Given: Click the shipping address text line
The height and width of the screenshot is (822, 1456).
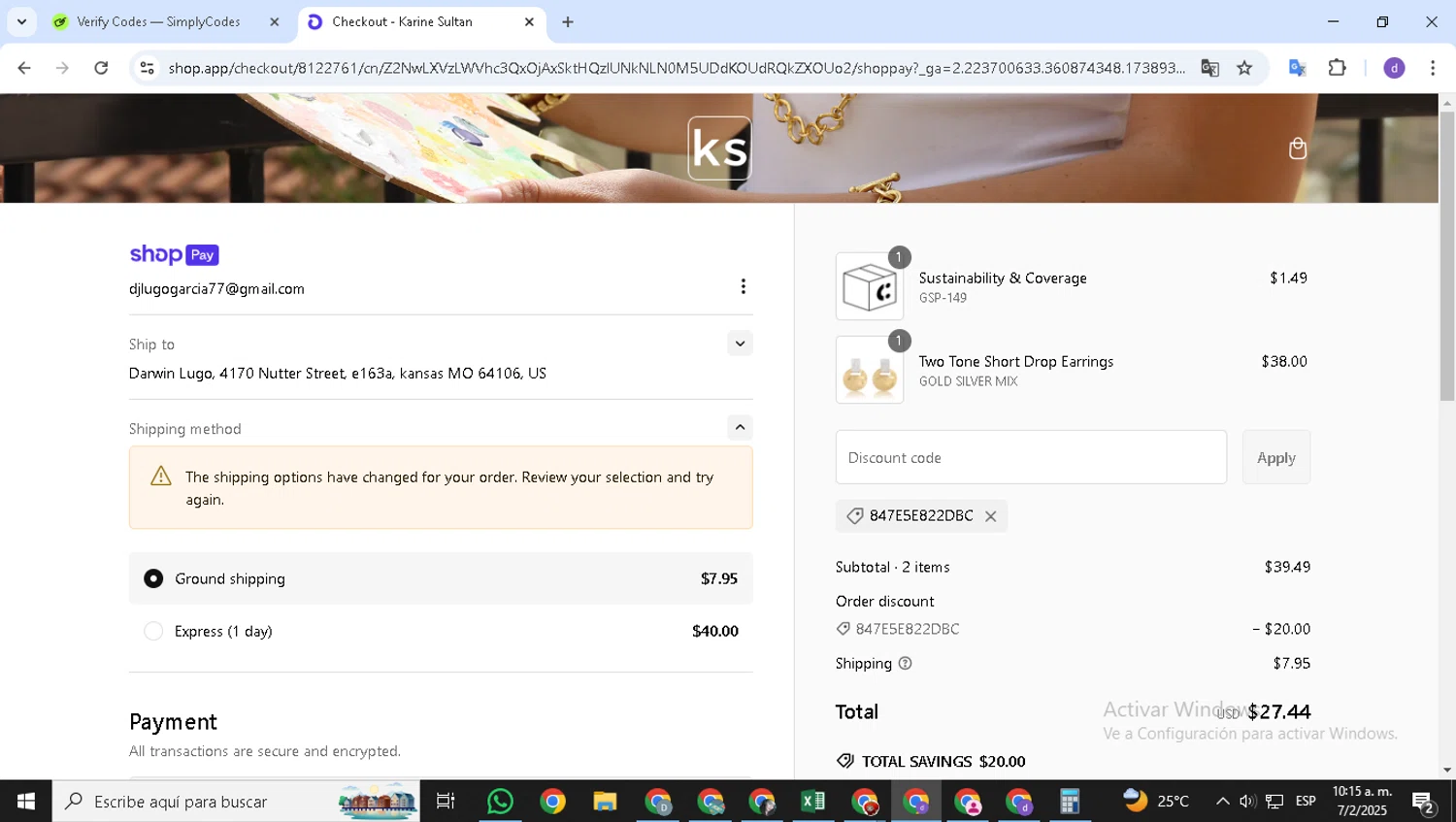Looking at the screenshot, I should [338, 374].
